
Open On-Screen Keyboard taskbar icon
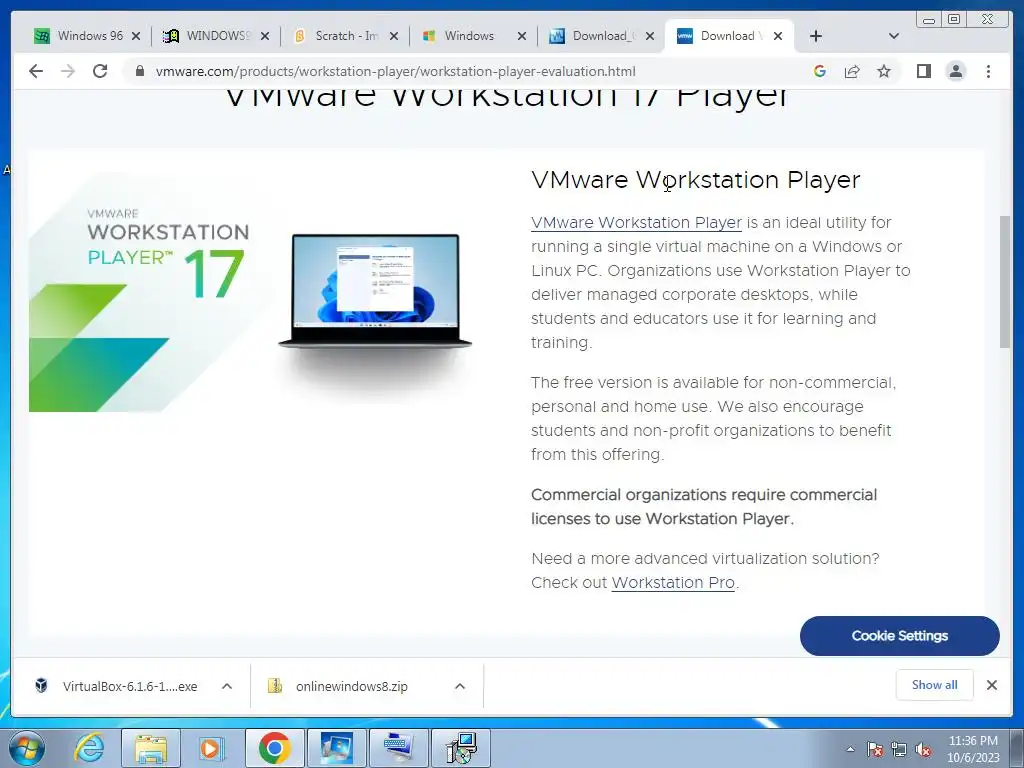click(x=398, y=748)
